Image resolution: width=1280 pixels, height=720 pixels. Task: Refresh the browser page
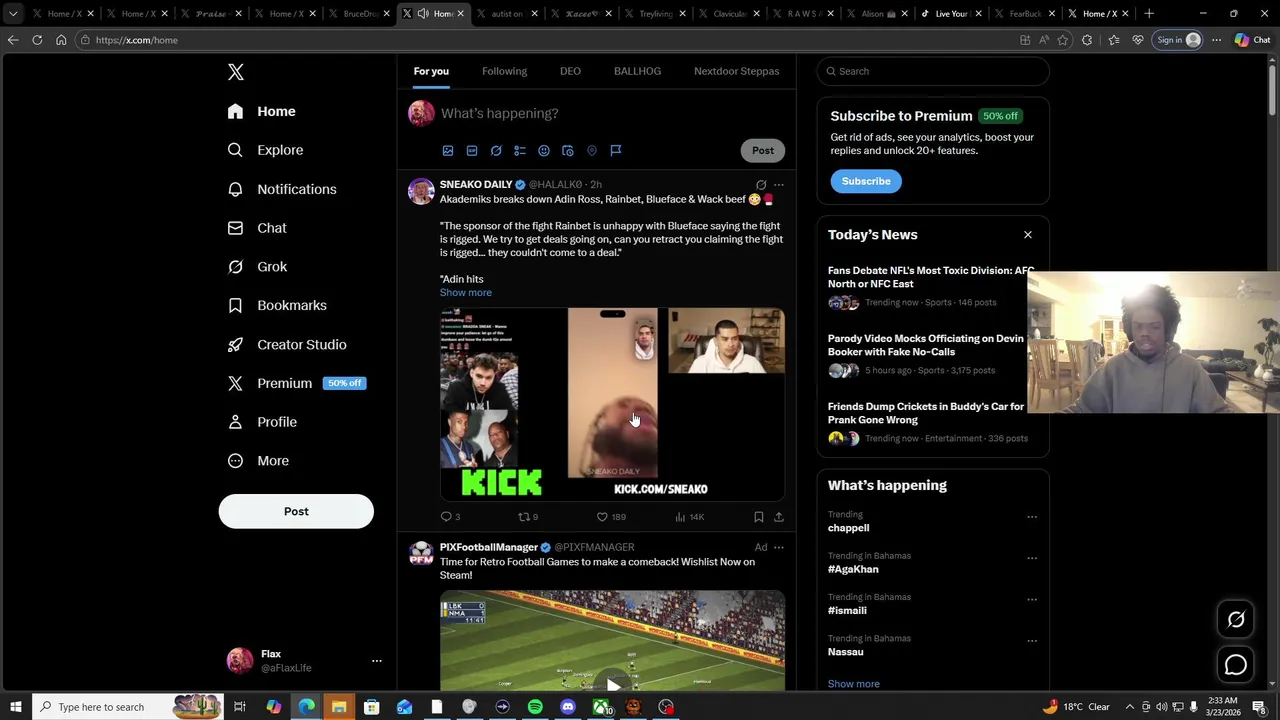[x=37, y=40]
